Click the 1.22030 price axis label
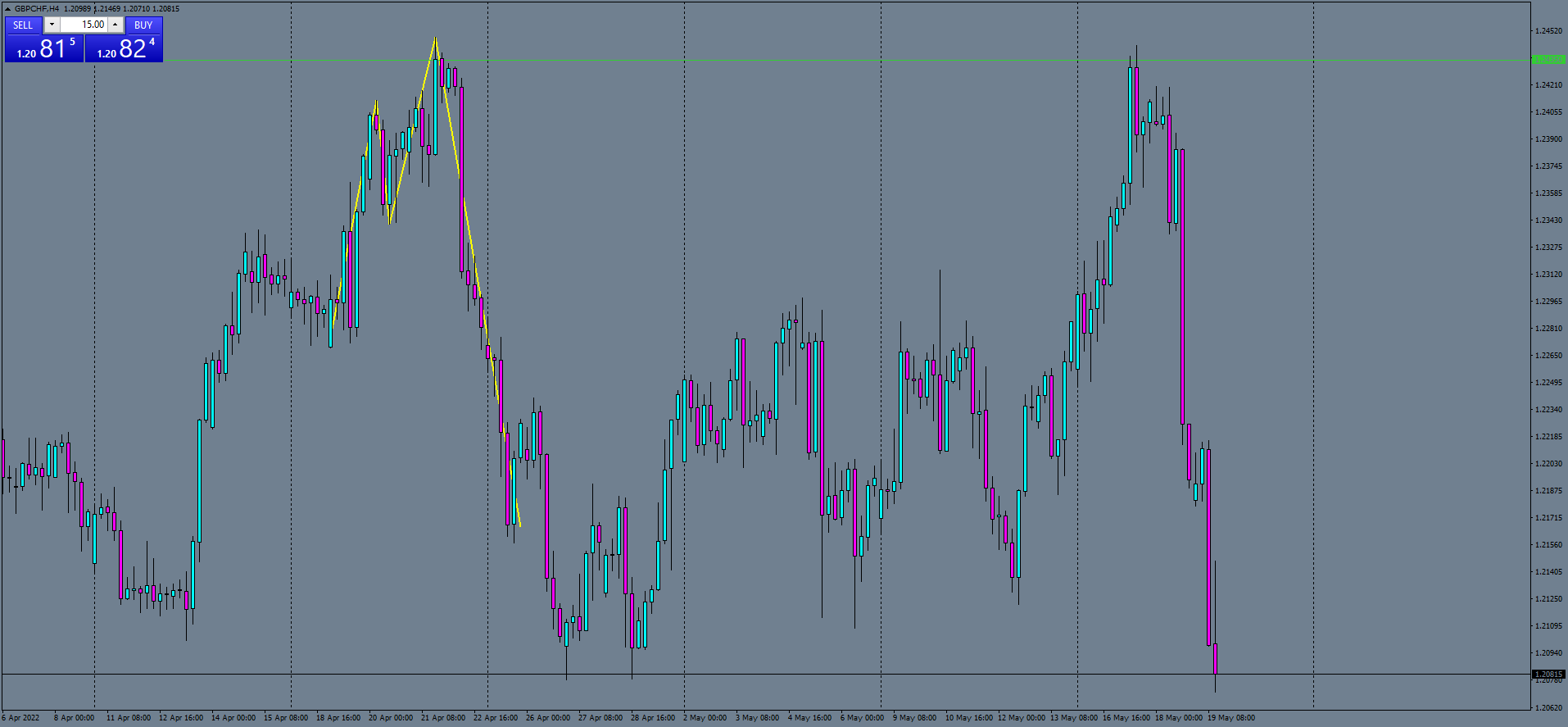Screen dimensions: 1568x727 (x=1548, y=464)
